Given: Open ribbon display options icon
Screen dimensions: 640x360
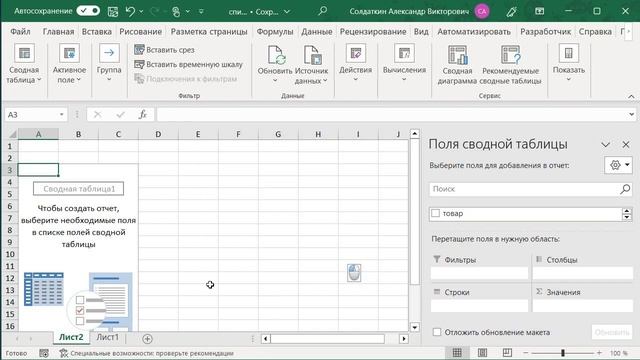Looking at the screenshot, I should pos(540,11).
